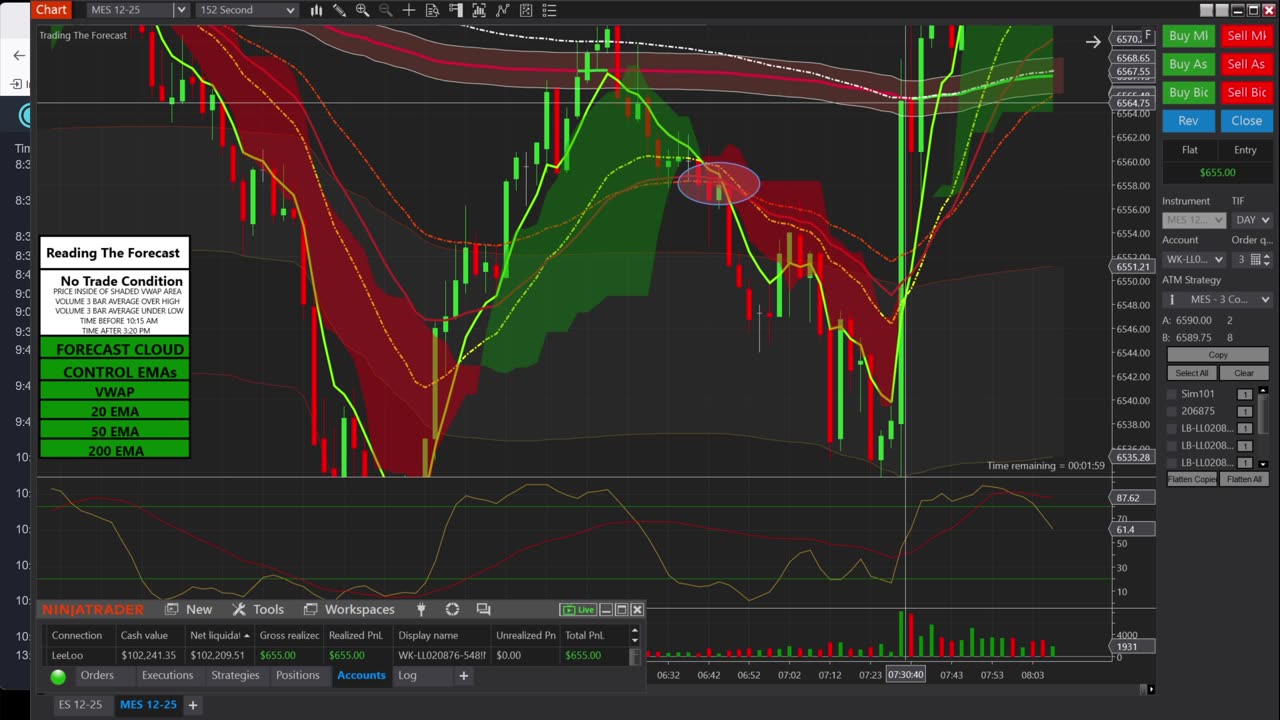Click the back arrow in the browser window behind

(18, 55)
